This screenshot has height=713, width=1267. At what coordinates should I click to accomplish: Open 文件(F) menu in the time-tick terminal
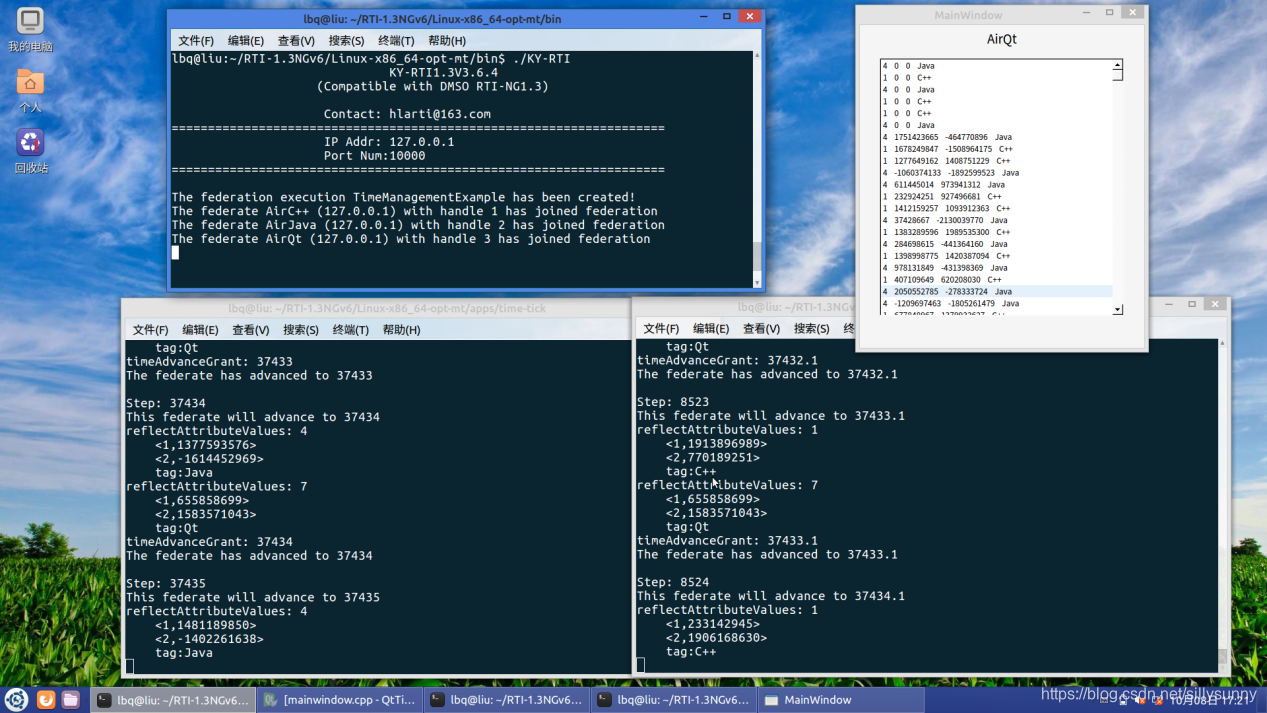click(x=150, y=330)
